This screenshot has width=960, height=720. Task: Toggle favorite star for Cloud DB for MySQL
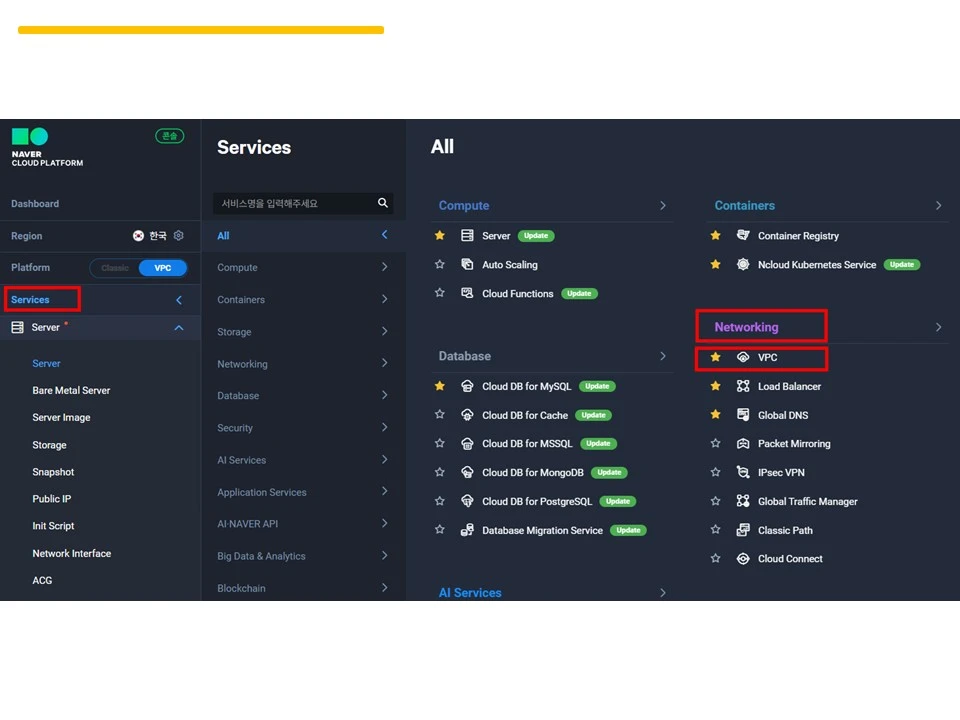point(440,386)
